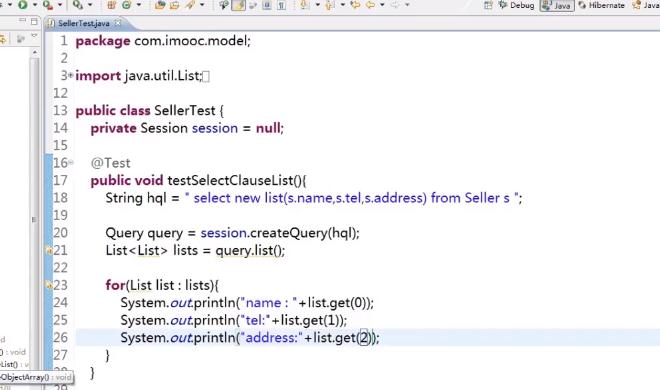The image size is (660, 390).
Task: Select the SellerTest.java editor tab
Action: pyautogui.click(x=84, y=23)
